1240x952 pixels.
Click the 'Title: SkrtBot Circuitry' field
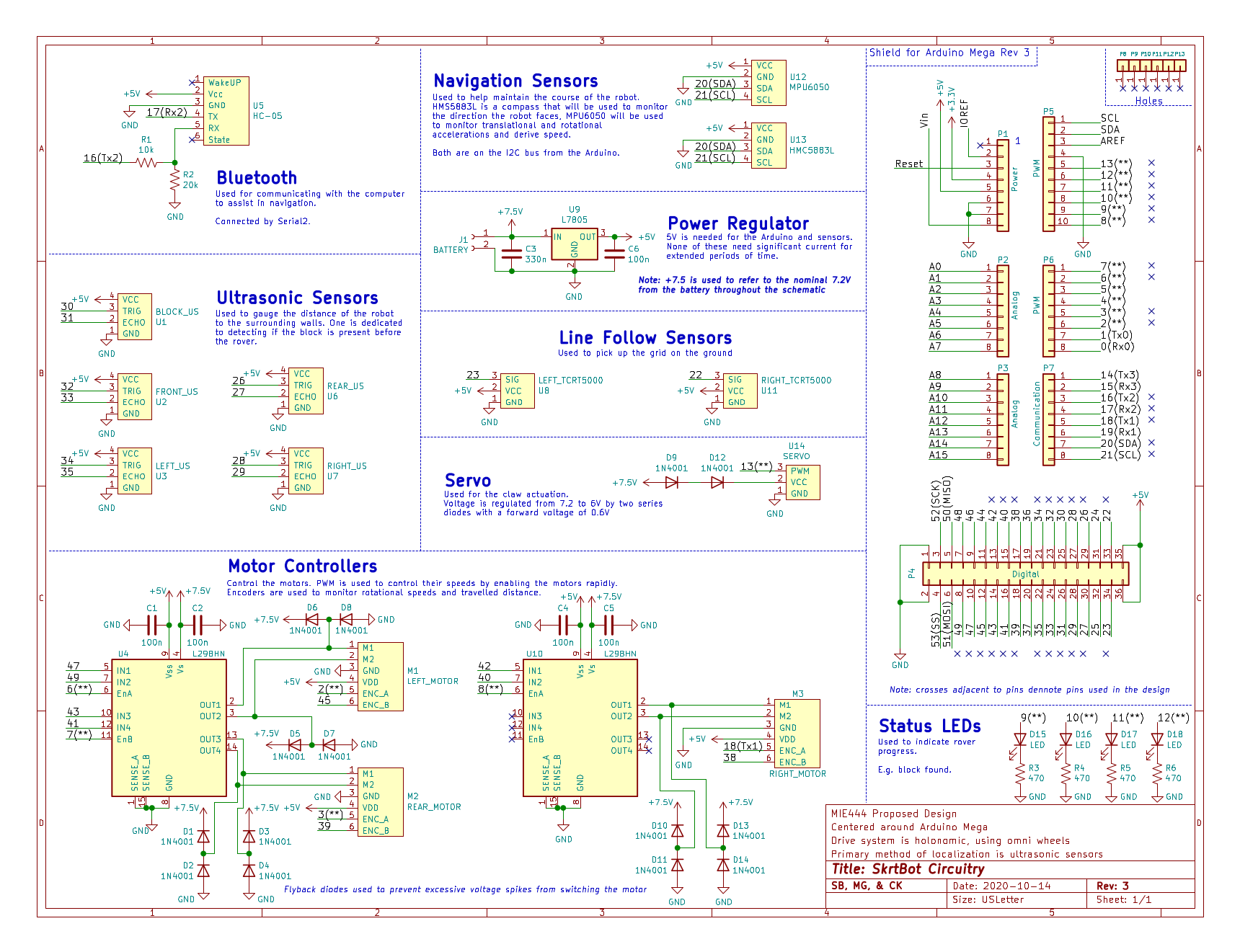click(908, 869)
